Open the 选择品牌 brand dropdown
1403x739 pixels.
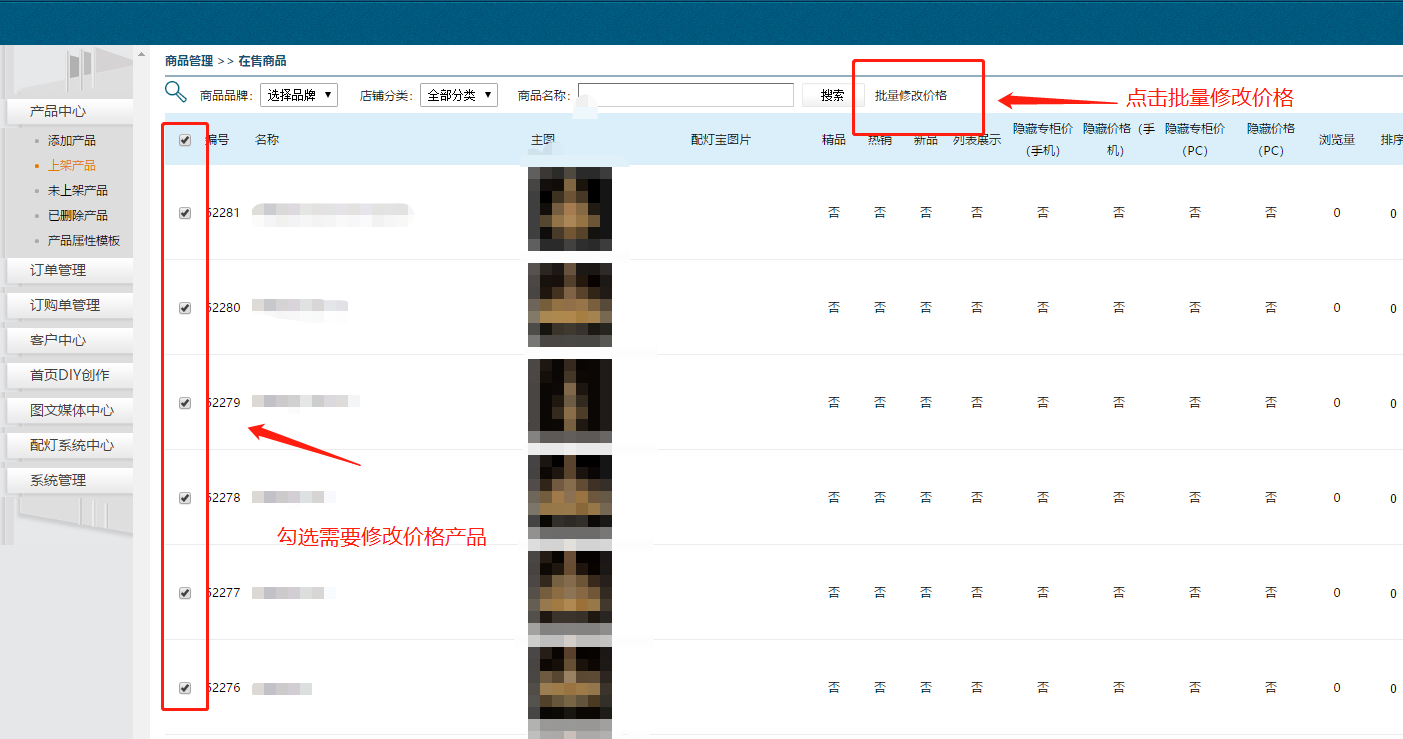click(299, 95)
